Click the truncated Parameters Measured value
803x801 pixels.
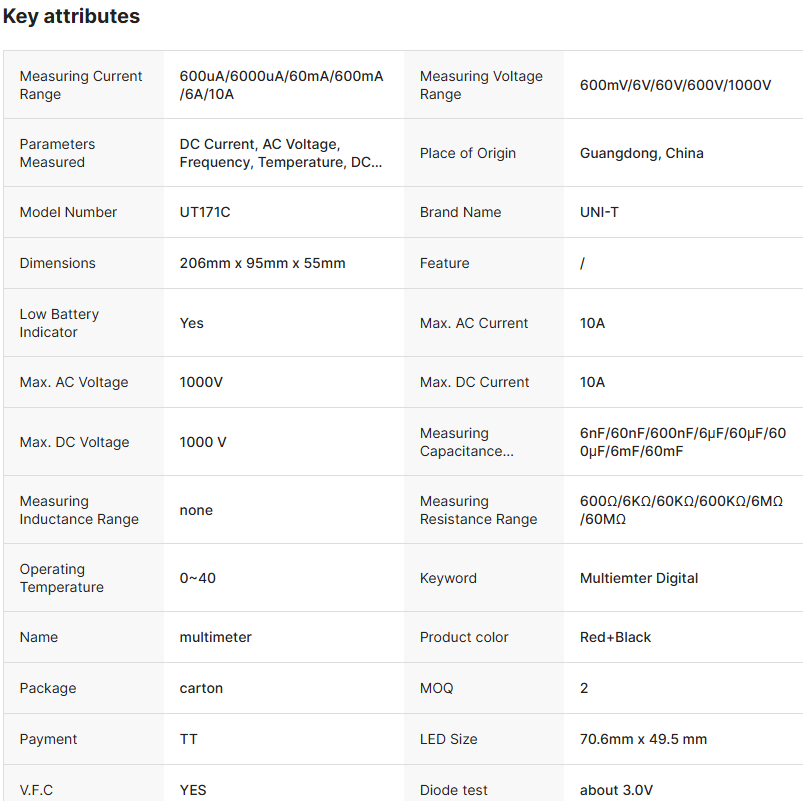[280, 153]
